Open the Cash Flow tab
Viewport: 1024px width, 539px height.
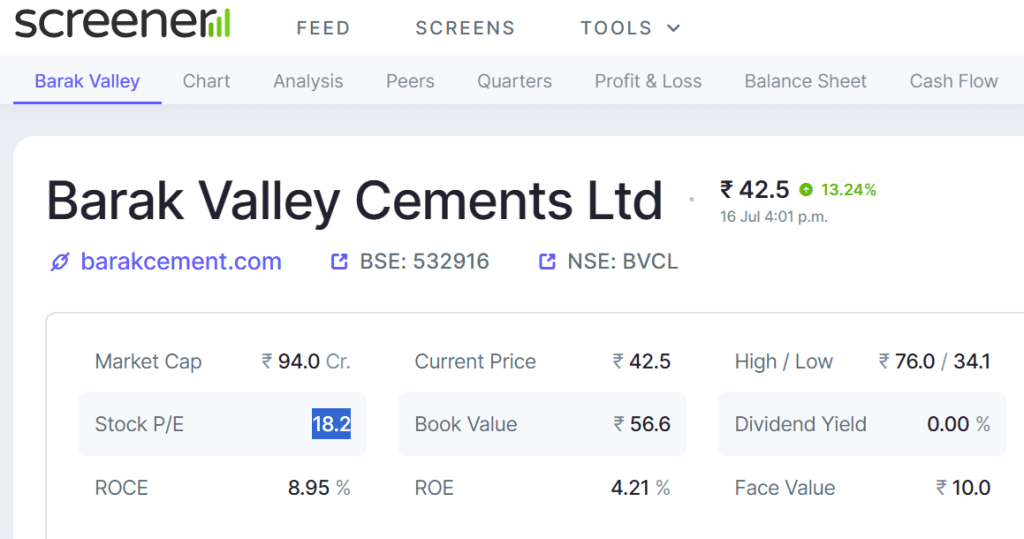point(954,81)
